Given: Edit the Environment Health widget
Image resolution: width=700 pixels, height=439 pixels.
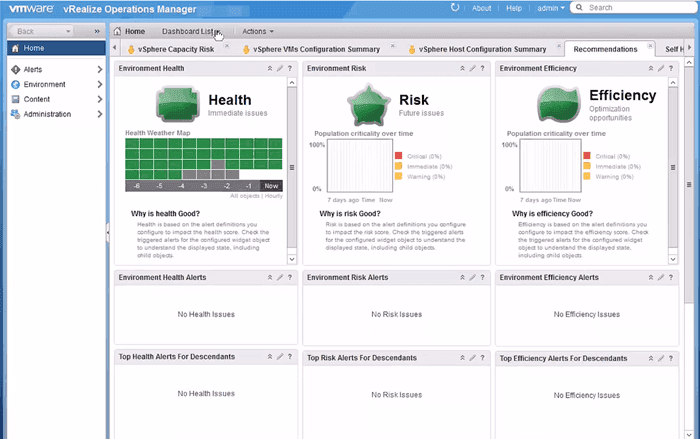Looking at the screenshot, I should 280,68.
